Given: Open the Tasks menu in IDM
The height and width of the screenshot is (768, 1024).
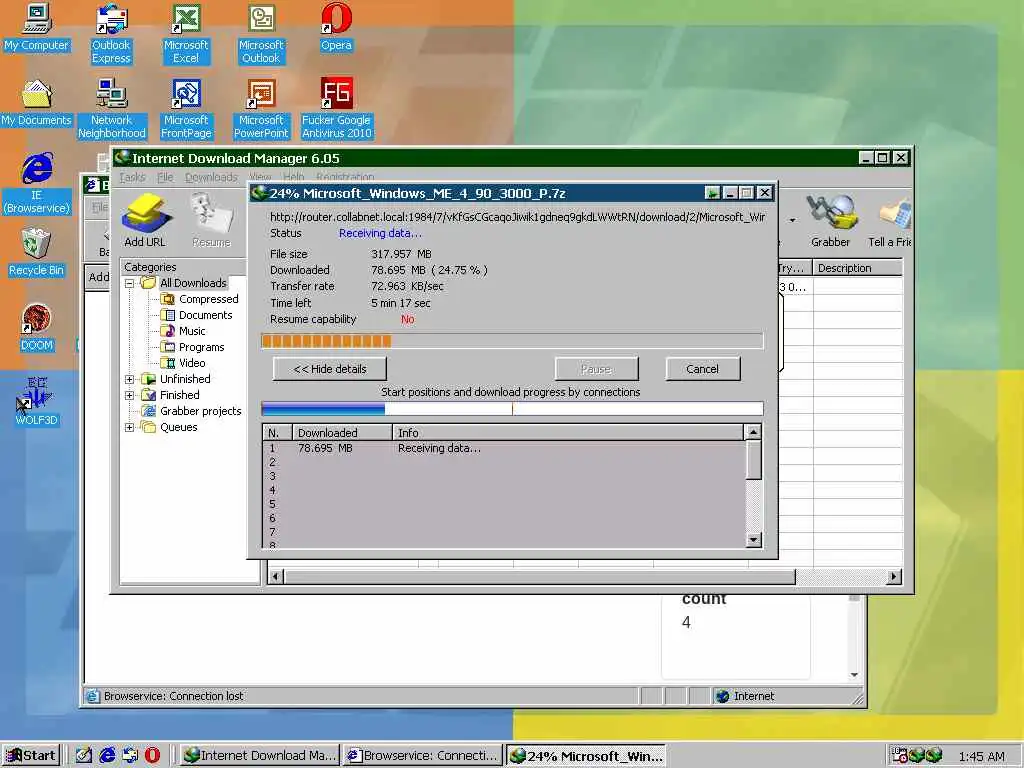Looking at the screenshot, I should click(x=133, y=177).
